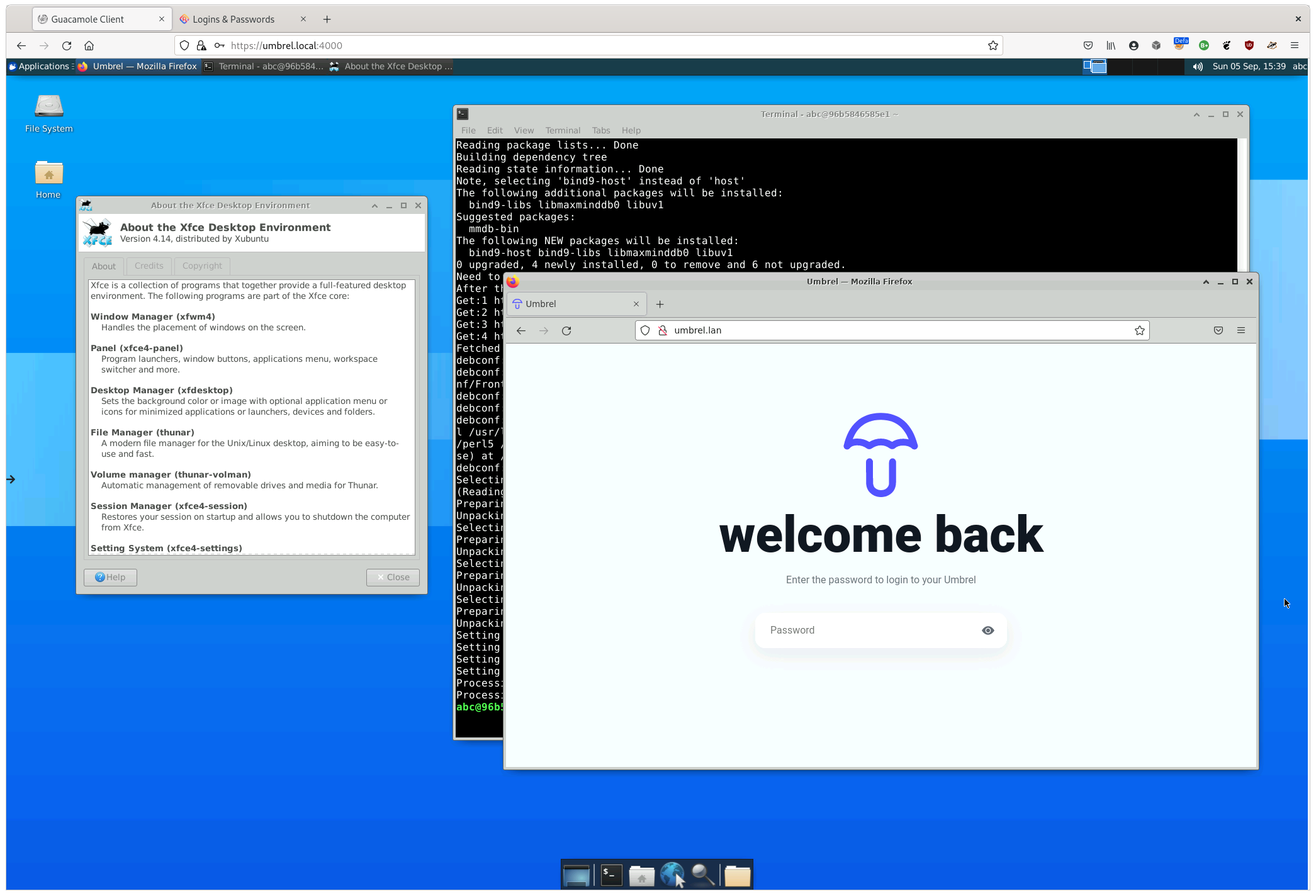
Task: Open the web browser globe icon in dock
Action: [x=672, y=874]
